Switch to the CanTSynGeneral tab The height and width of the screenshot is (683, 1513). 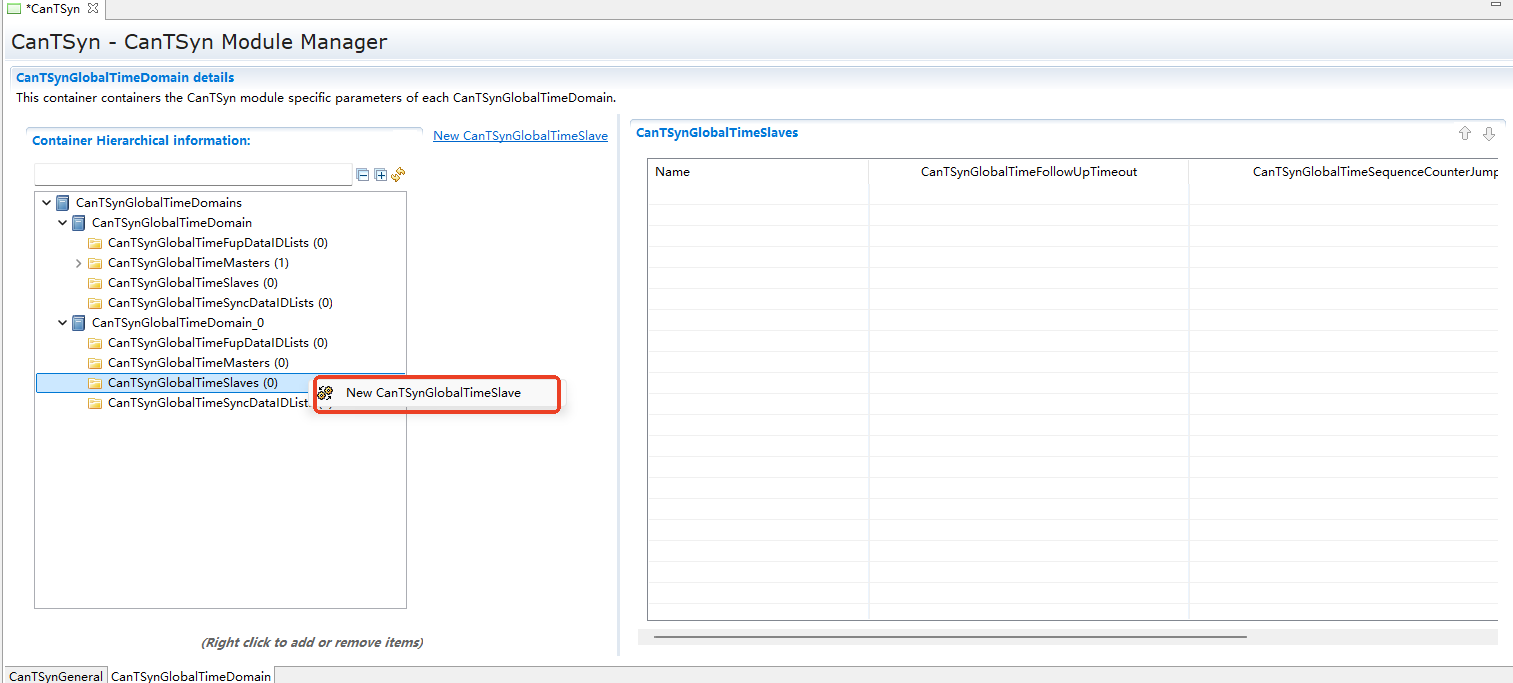point(56,676)
